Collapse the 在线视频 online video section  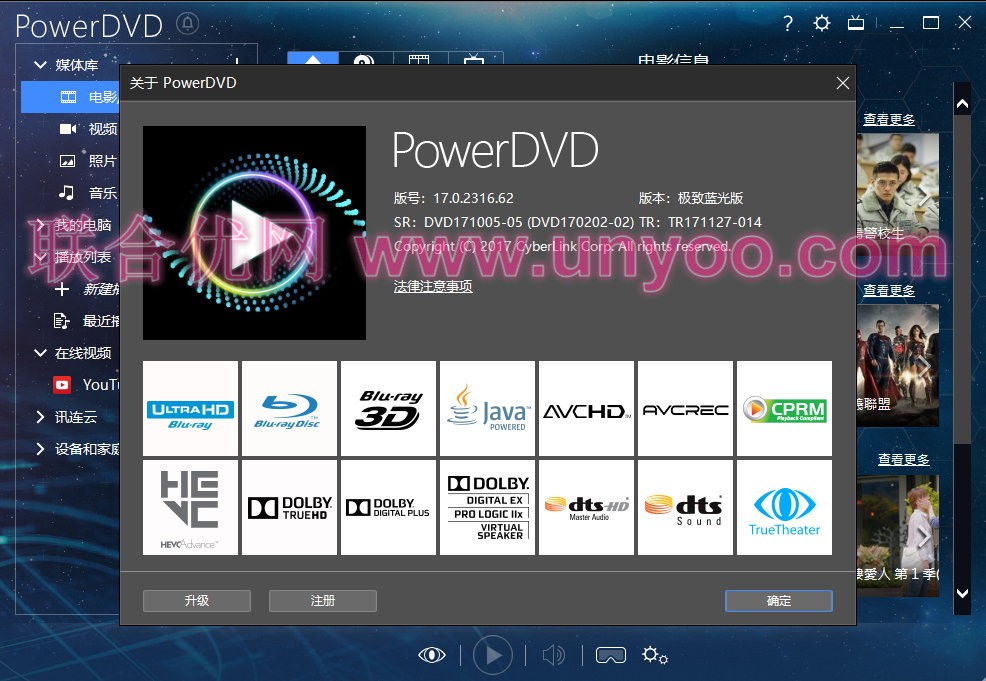40,353
